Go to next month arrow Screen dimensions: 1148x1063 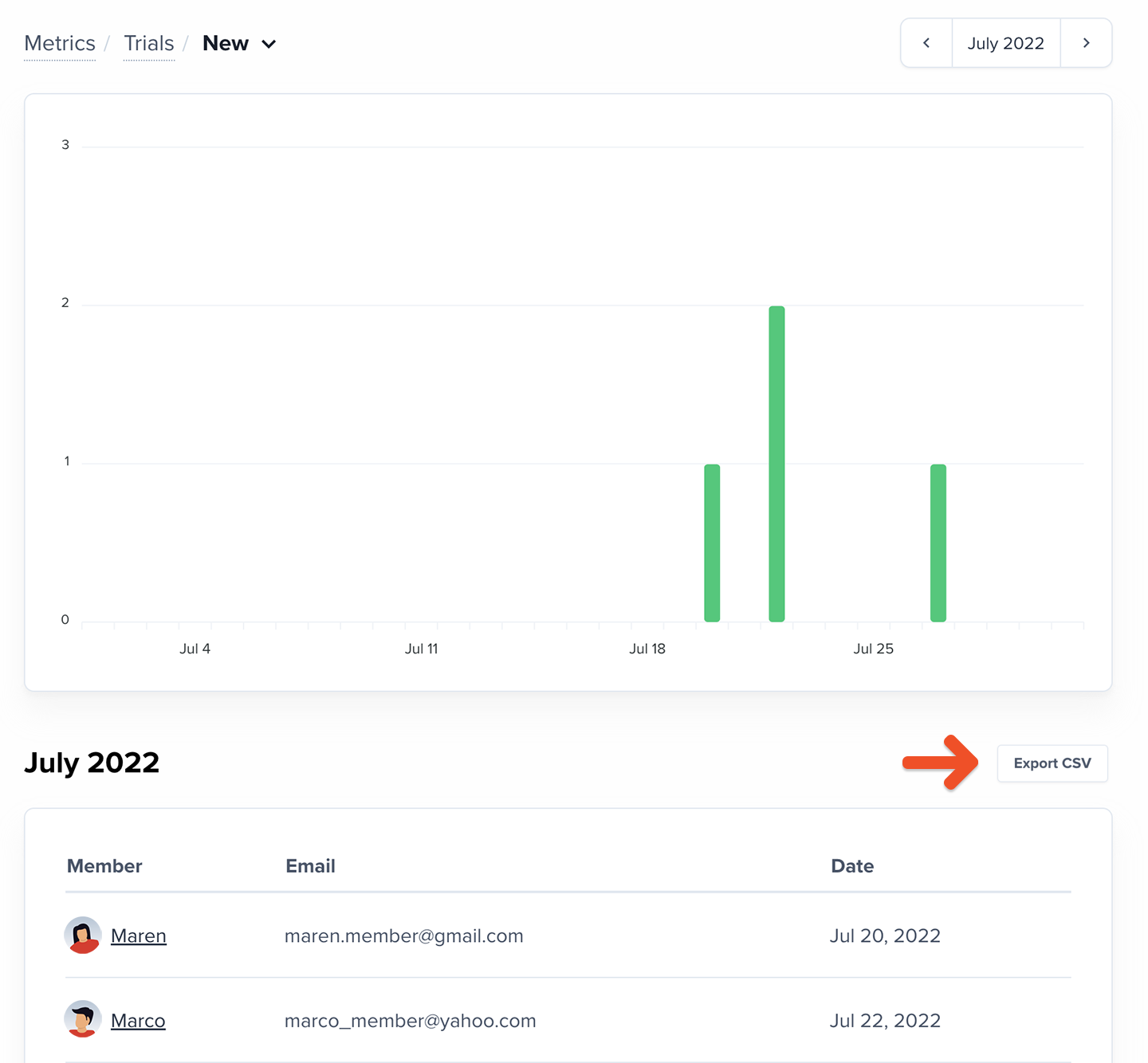pyautogui.click(x=1086, y=43)
